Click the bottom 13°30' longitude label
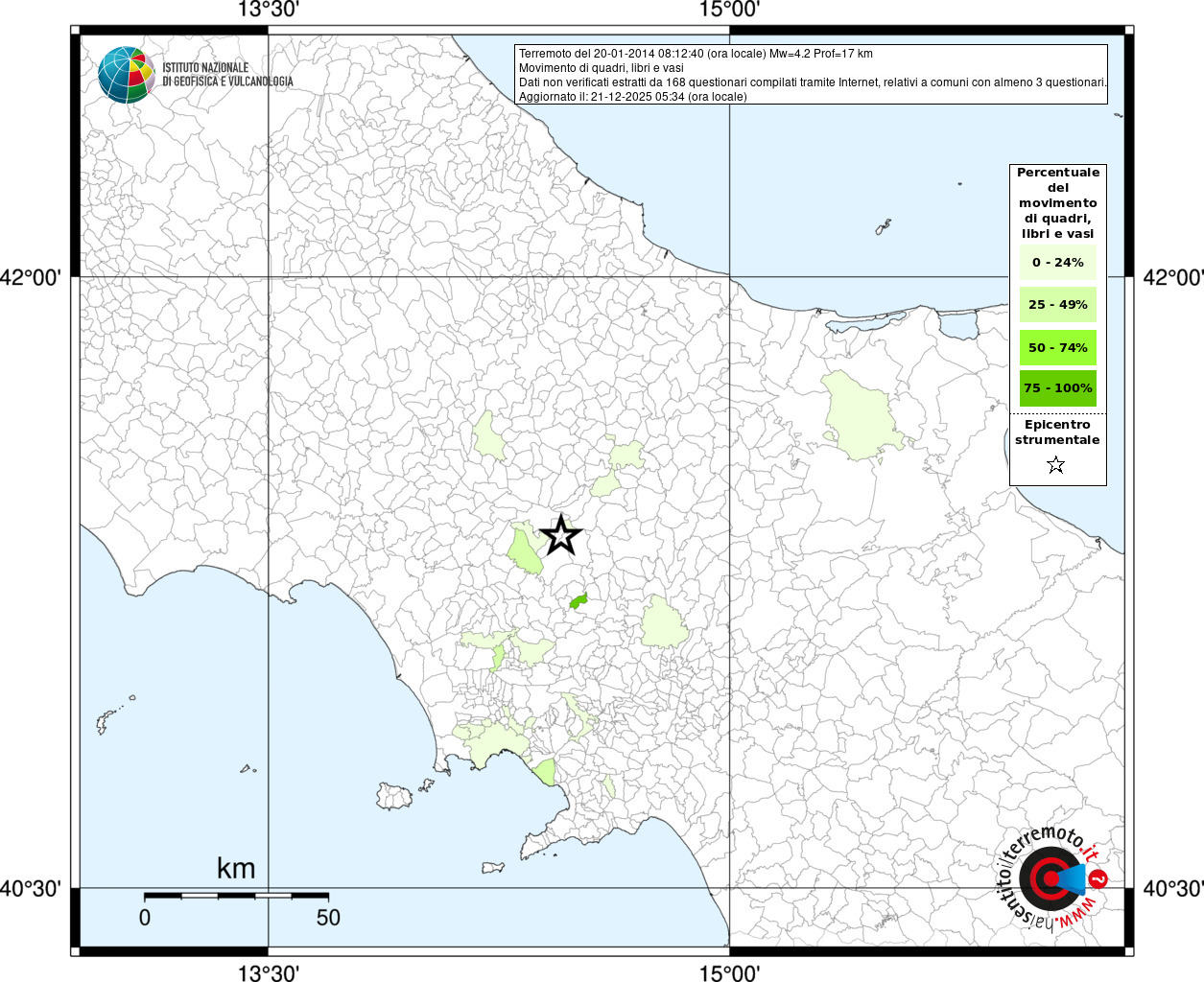The width and height of the screenshot is (1204, 982). [269, 972]
